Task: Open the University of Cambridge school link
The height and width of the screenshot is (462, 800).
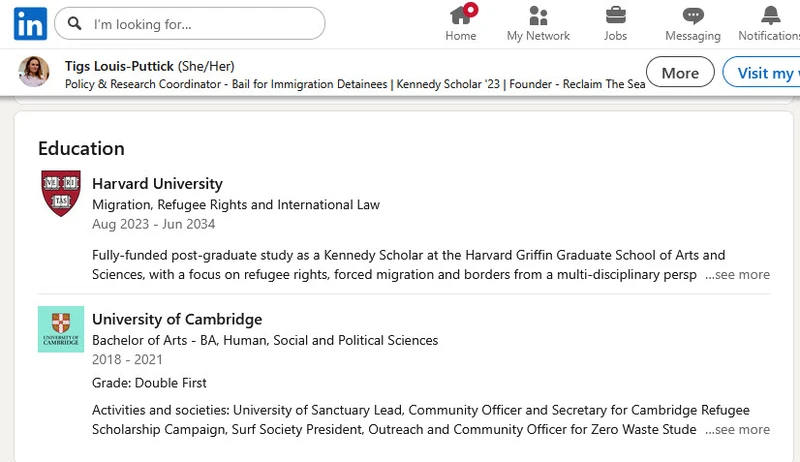Action: [x=177, y=320]
